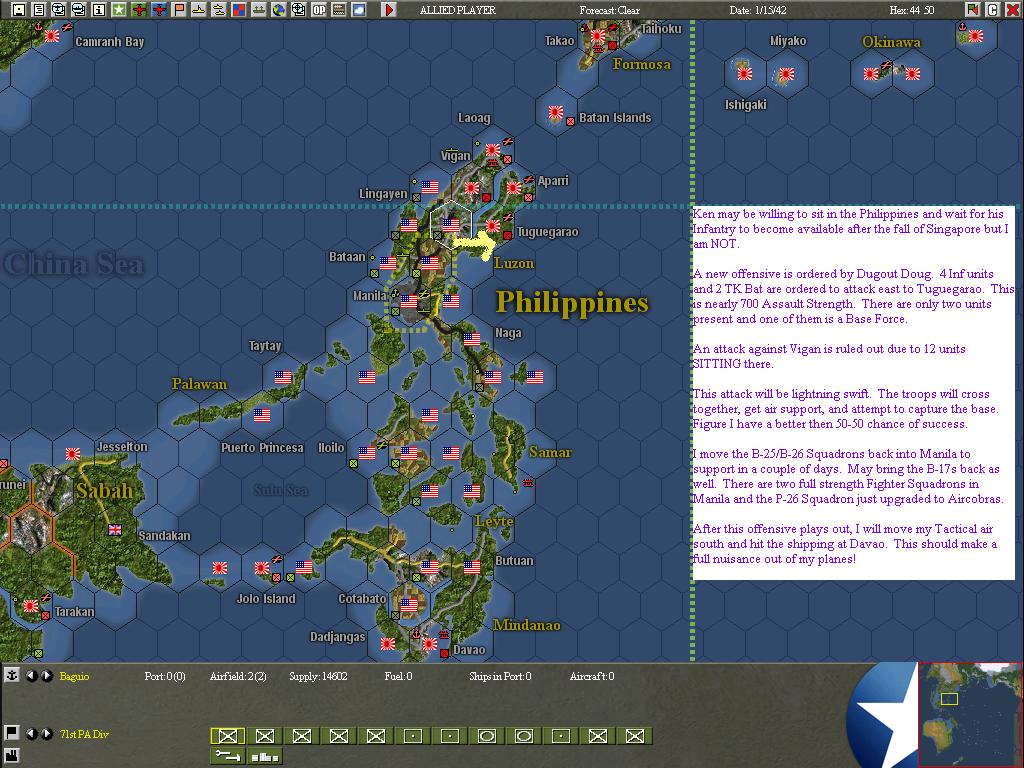
Task: Click the orange flag toolbar icon
Action: pos(179,9)
